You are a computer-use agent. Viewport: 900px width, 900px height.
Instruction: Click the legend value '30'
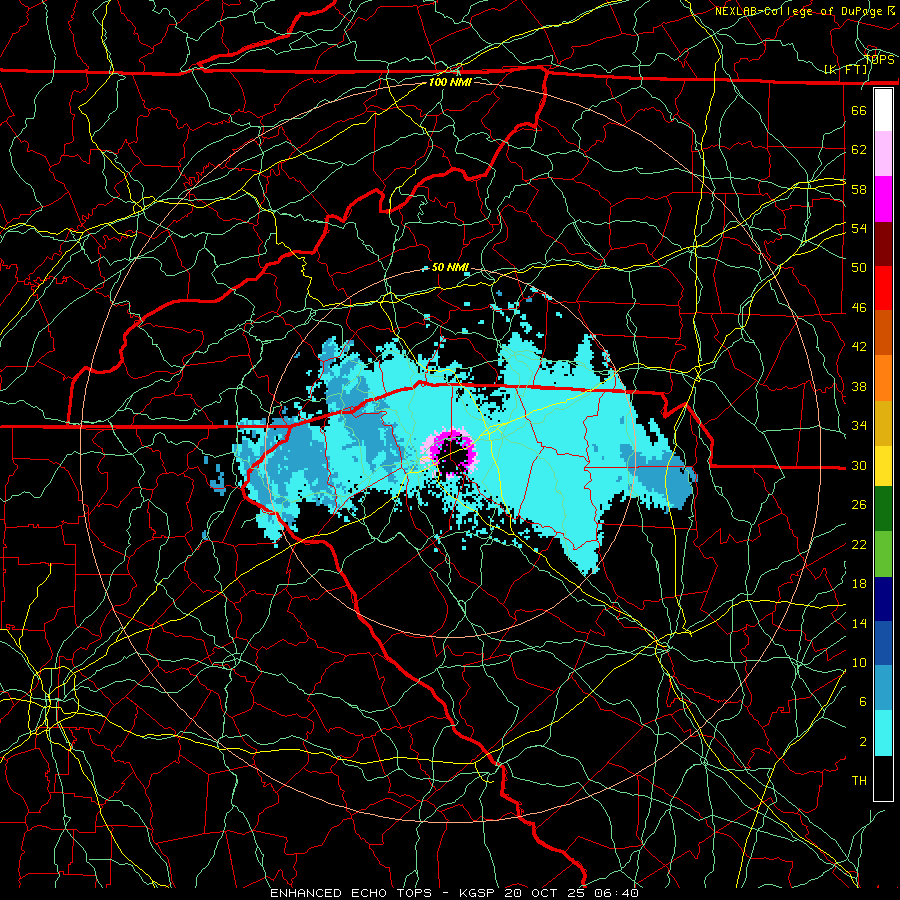[x=859, y=465]
